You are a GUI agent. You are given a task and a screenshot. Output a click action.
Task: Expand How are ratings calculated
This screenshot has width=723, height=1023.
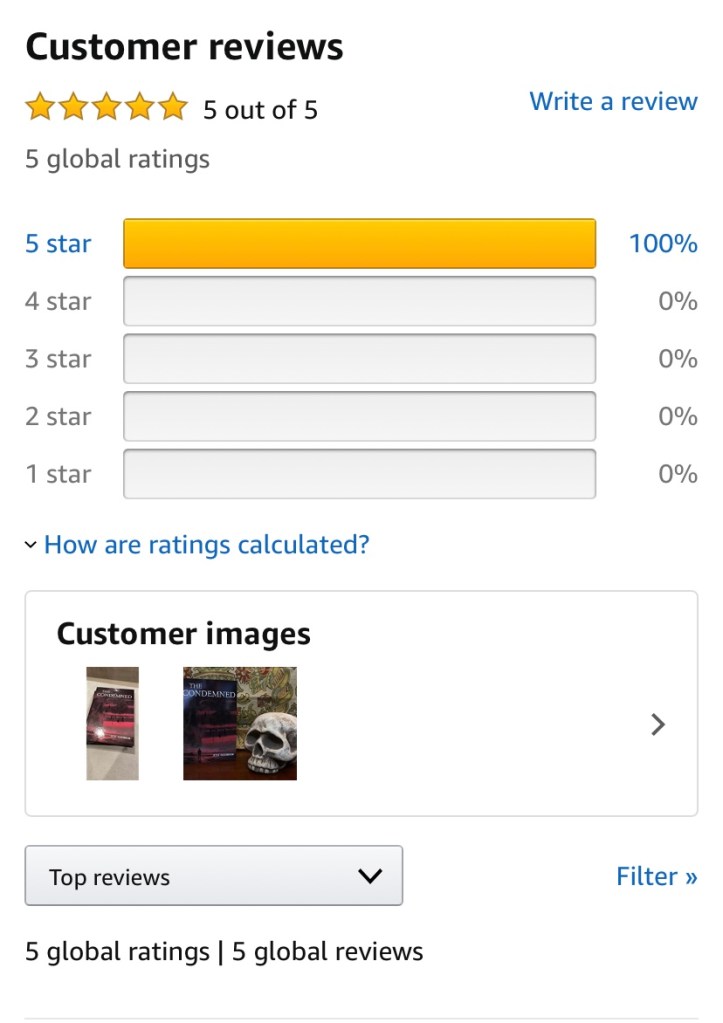[206, 545]
